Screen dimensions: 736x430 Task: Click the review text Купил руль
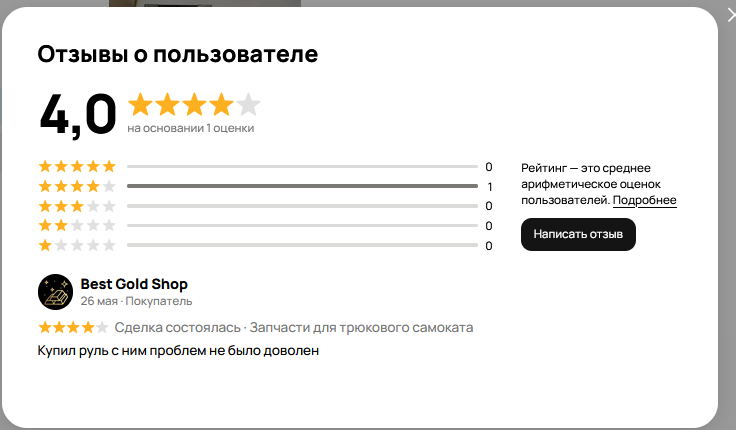pyautogui.click(x=178, y=351)
